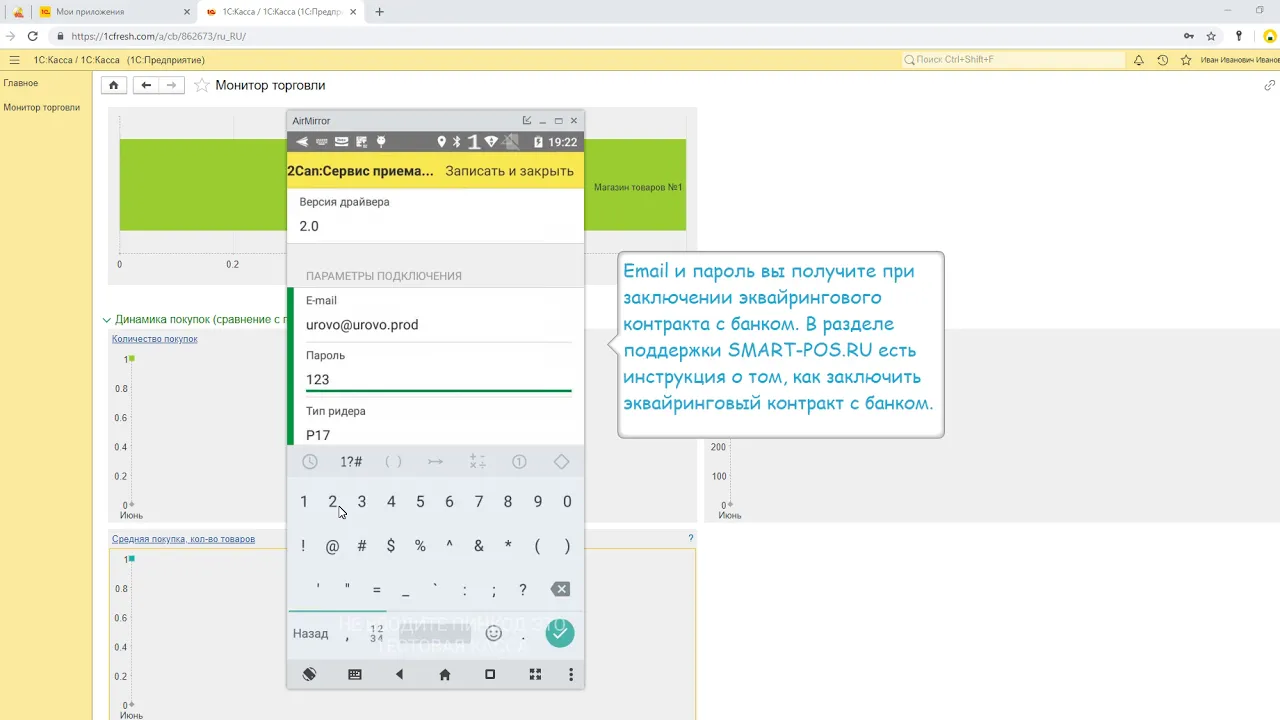Screen dimensions: 1280x720
Task: Click Записать и закрыть button
Action: click(510, 171)
